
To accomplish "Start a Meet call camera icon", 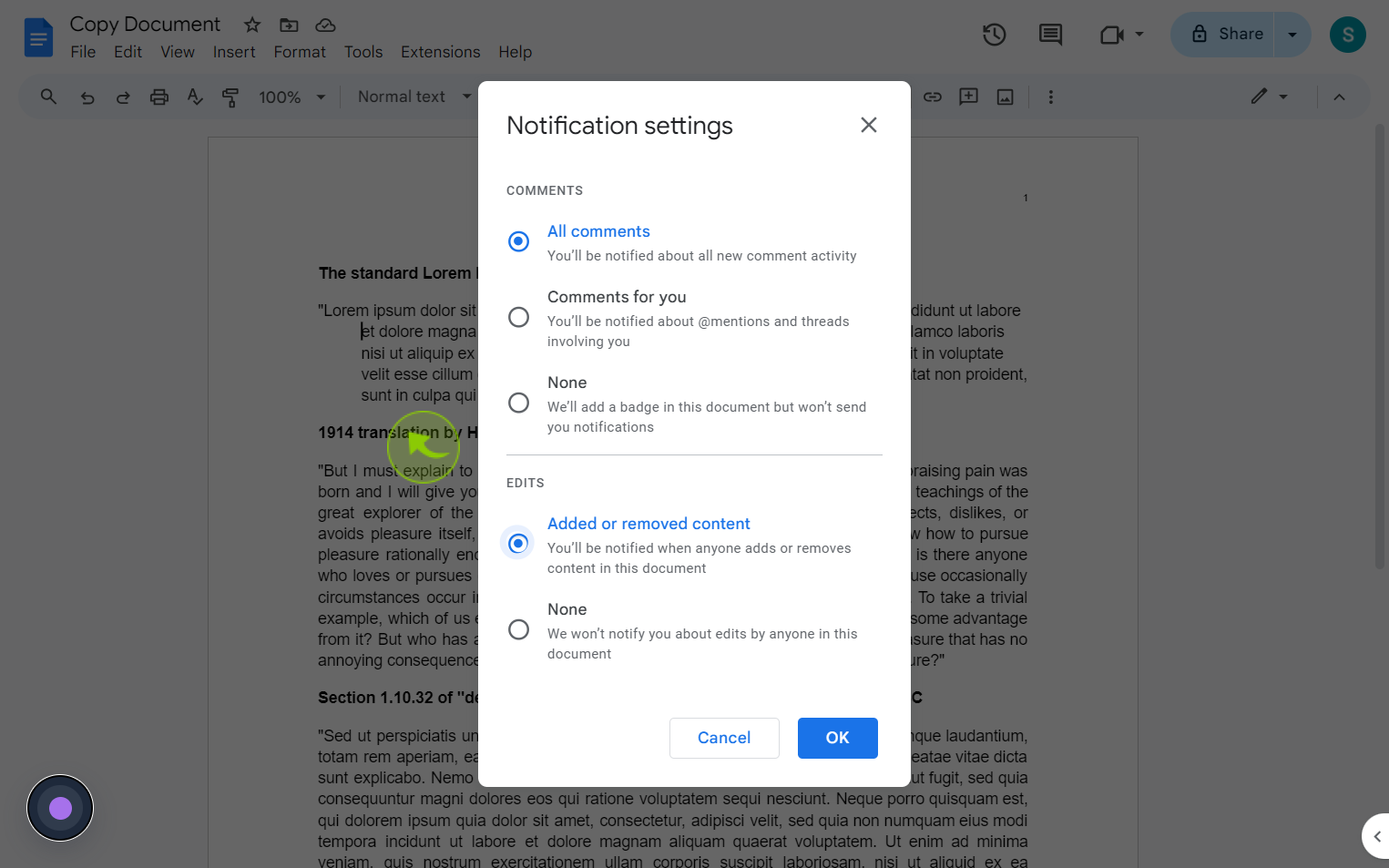I will [x=1111, y=35].
